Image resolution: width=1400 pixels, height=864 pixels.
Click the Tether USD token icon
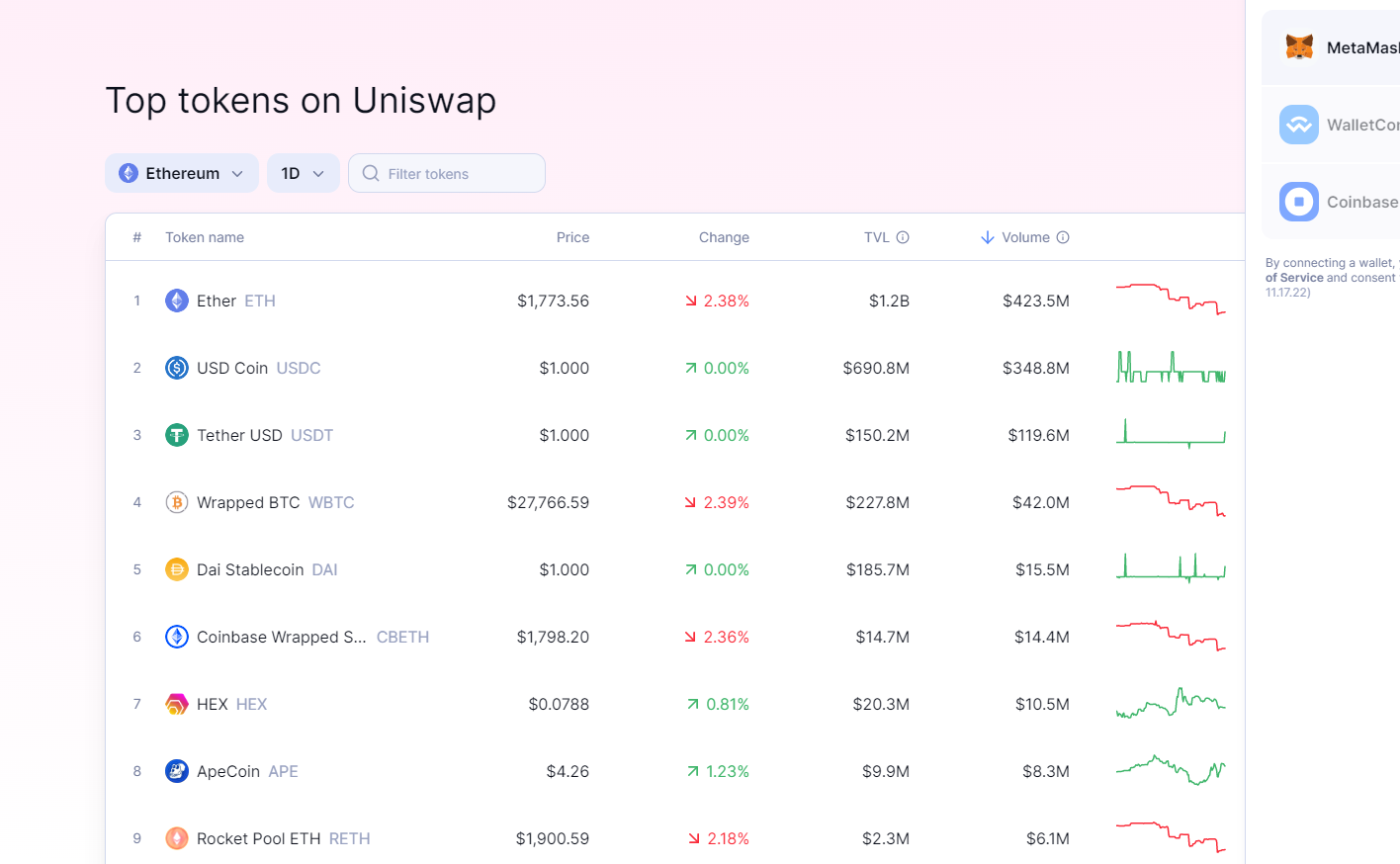[x=177, y=435]
